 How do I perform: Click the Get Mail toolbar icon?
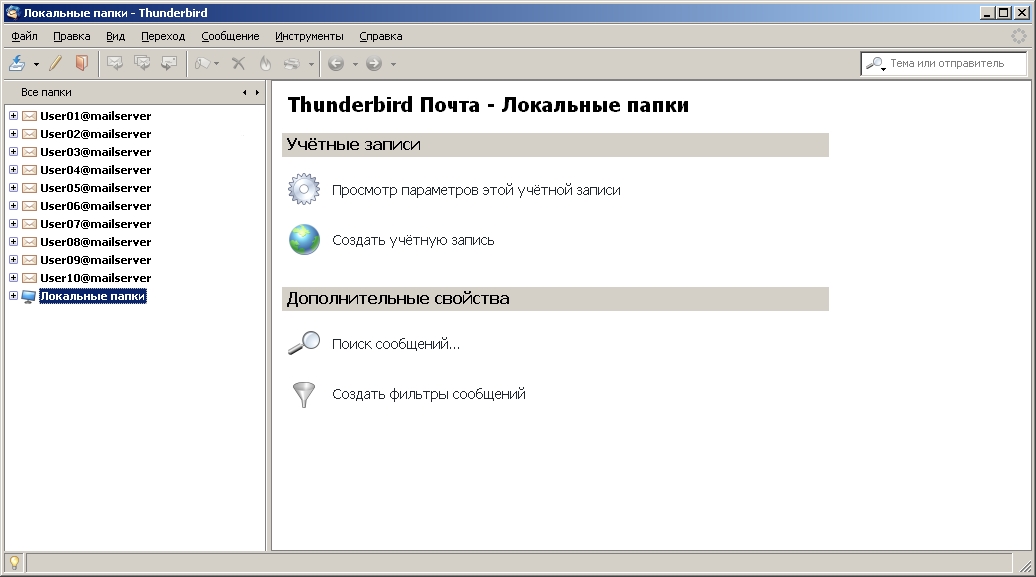tap(17, 63)
